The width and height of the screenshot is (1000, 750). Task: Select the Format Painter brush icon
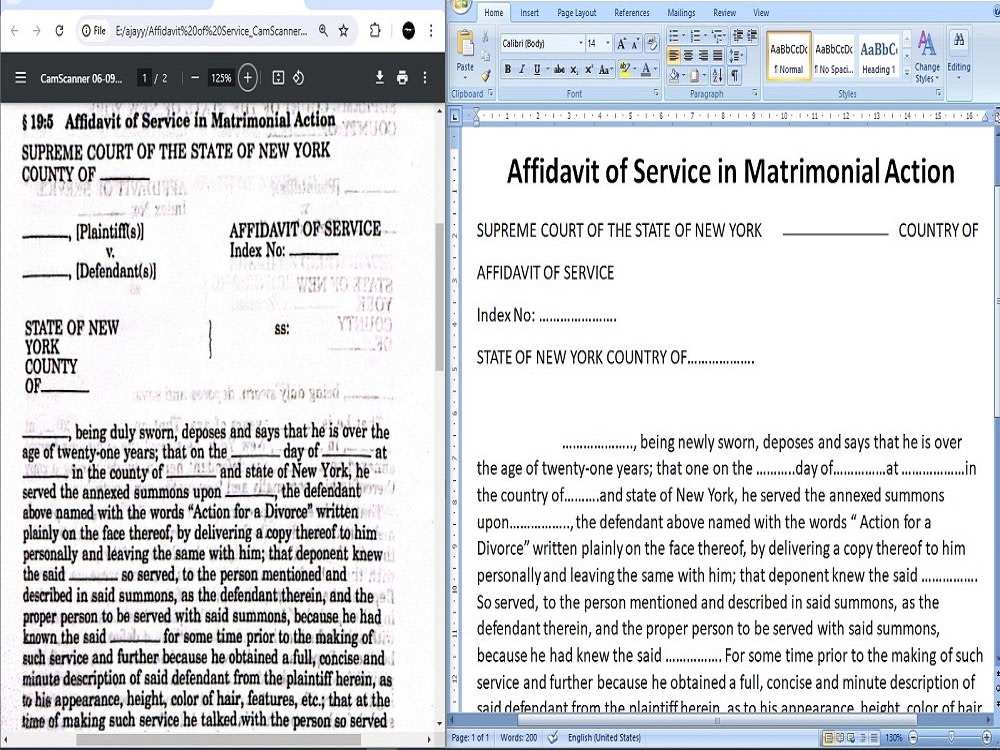(485, 75)
